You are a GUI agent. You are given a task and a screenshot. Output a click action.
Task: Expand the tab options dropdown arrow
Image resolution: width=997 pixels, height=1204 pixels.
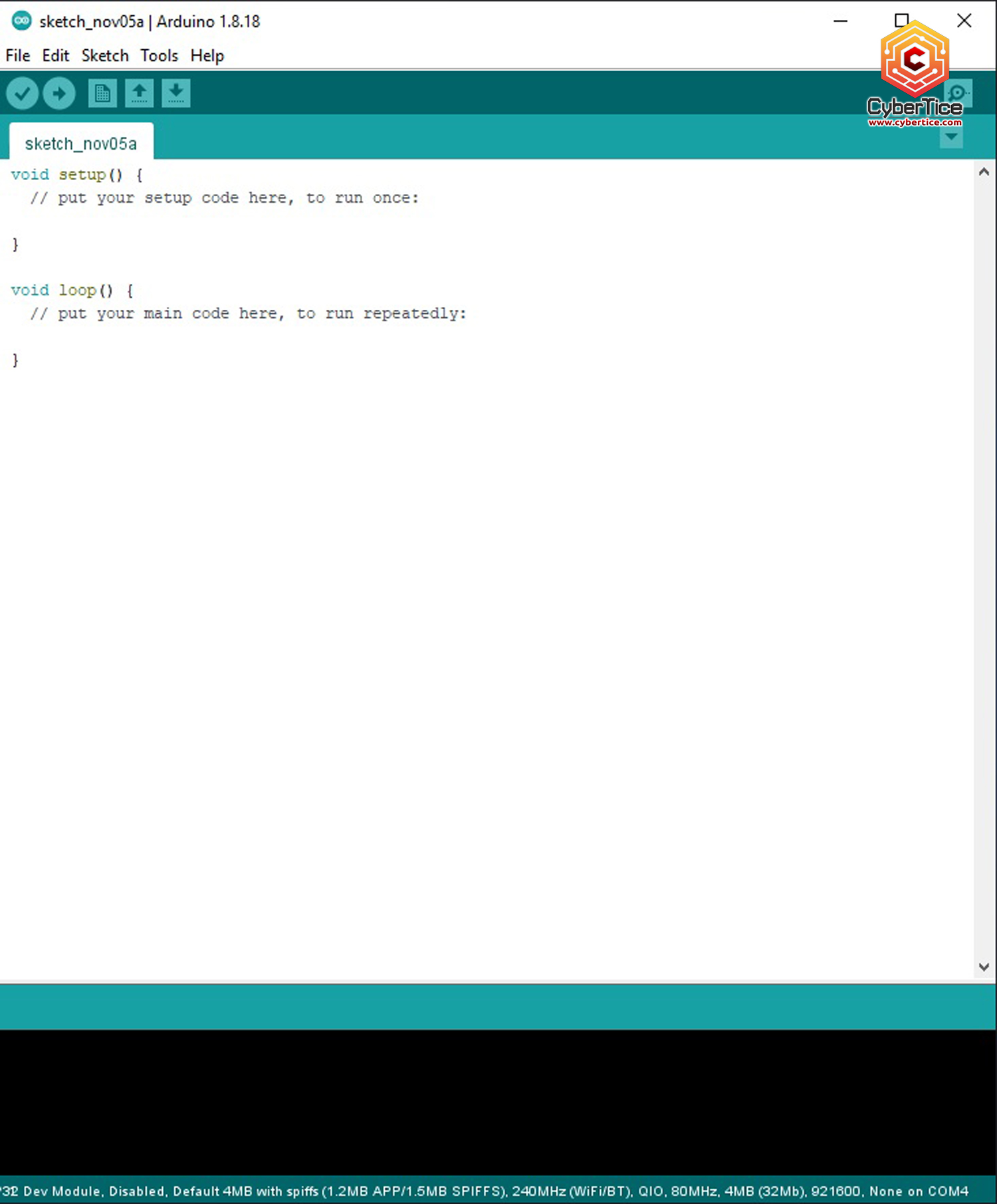point(951,138)
